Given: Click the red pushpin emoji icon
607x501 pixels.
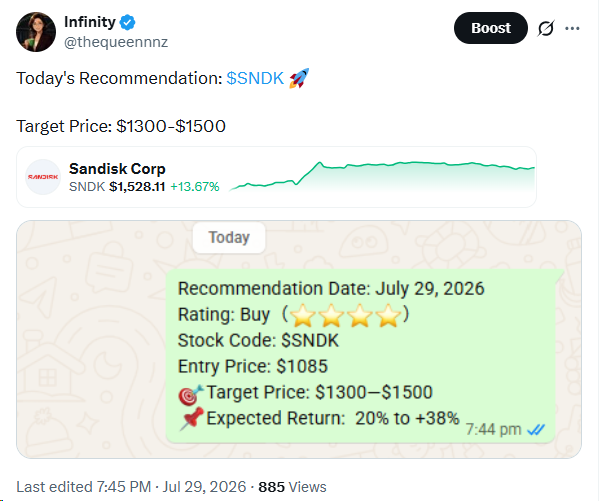Looking at the screenshot, I should pos(192,419).
